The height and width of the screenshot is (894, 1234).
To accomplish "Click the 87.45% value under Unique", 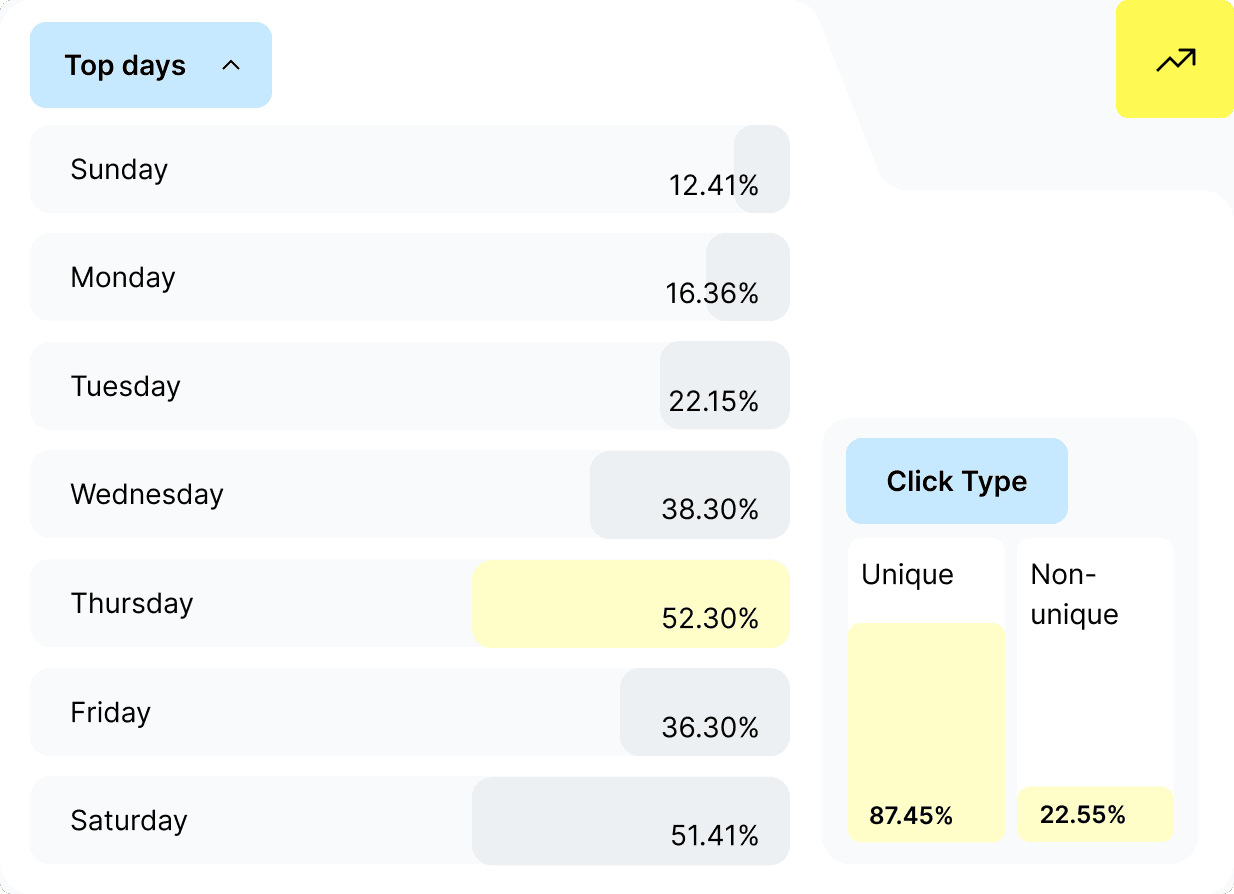I will coord(911,816).
